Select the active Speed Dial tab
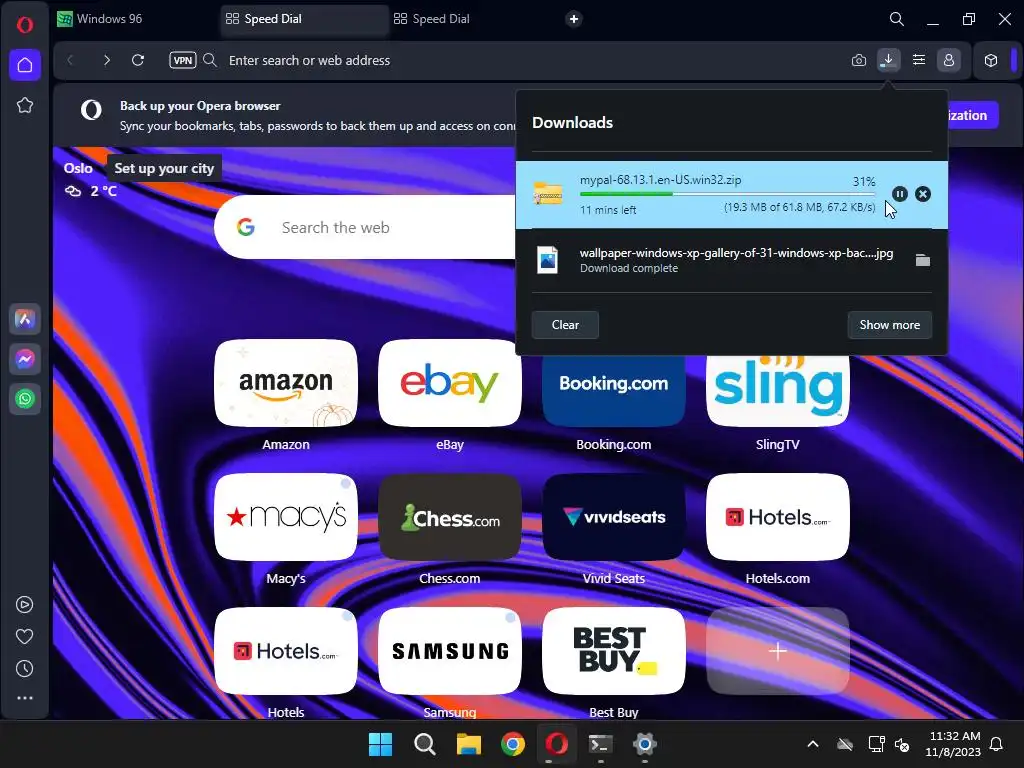Viewport: 1024px width, 768px height. coord(304,19)
